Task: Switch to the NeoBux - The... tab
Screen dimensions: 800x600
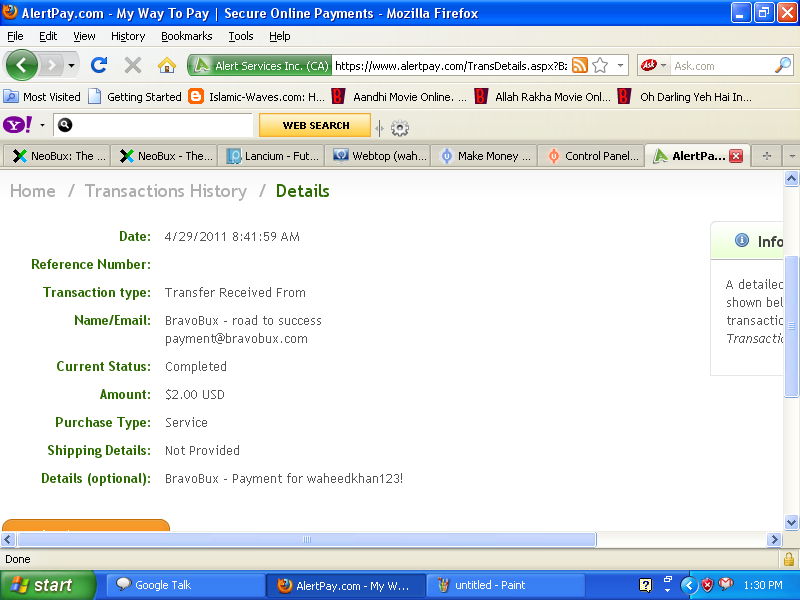Action: coord(165,156)
